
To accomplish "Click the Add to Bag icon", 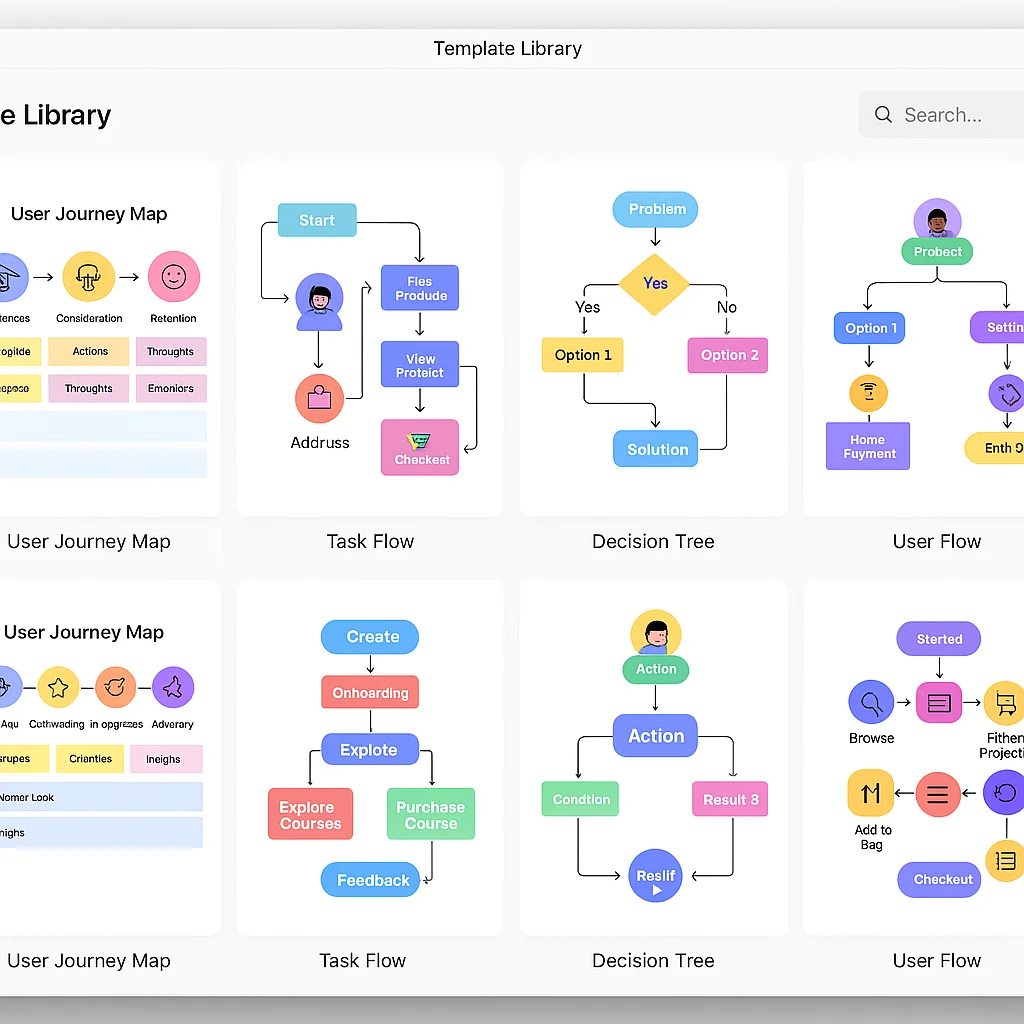I will click(870, 793).
